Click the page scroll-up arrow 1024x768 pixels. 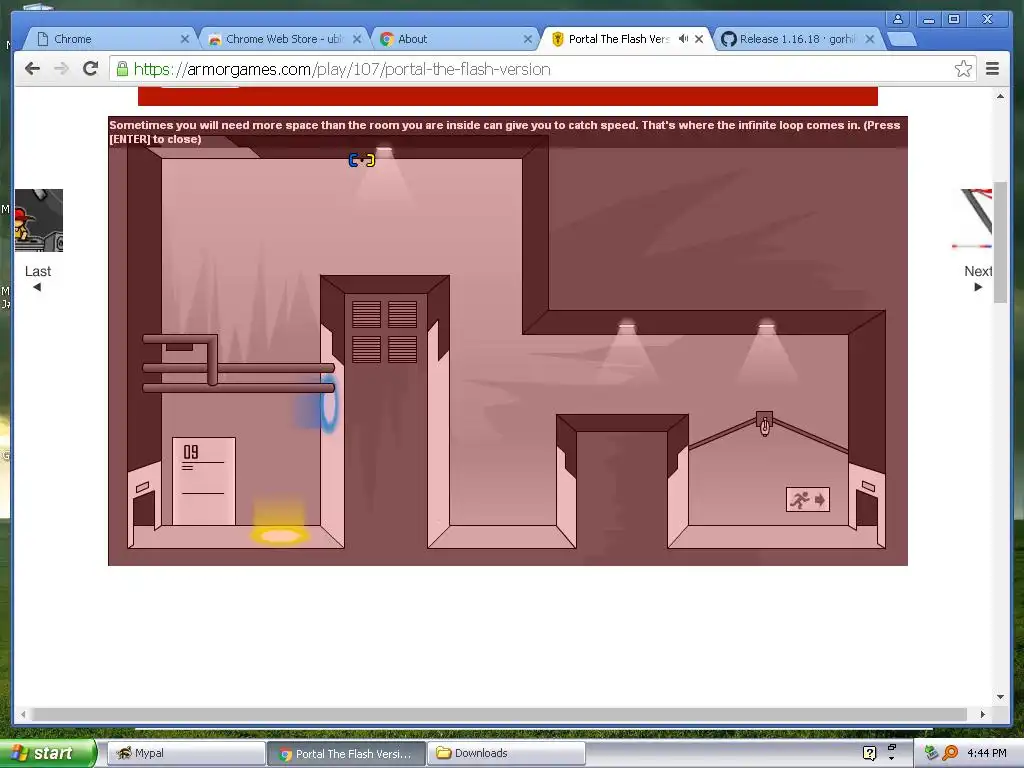1000,96
